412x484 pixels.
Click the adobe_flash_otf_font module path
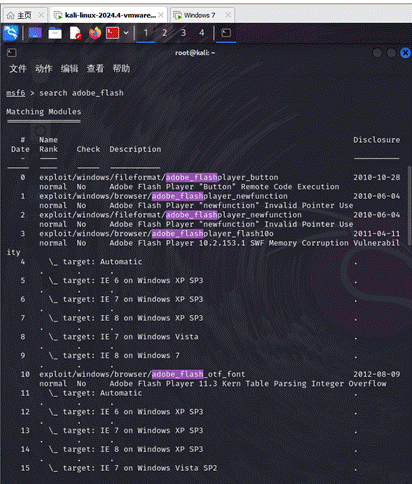[x=142, y=374]
